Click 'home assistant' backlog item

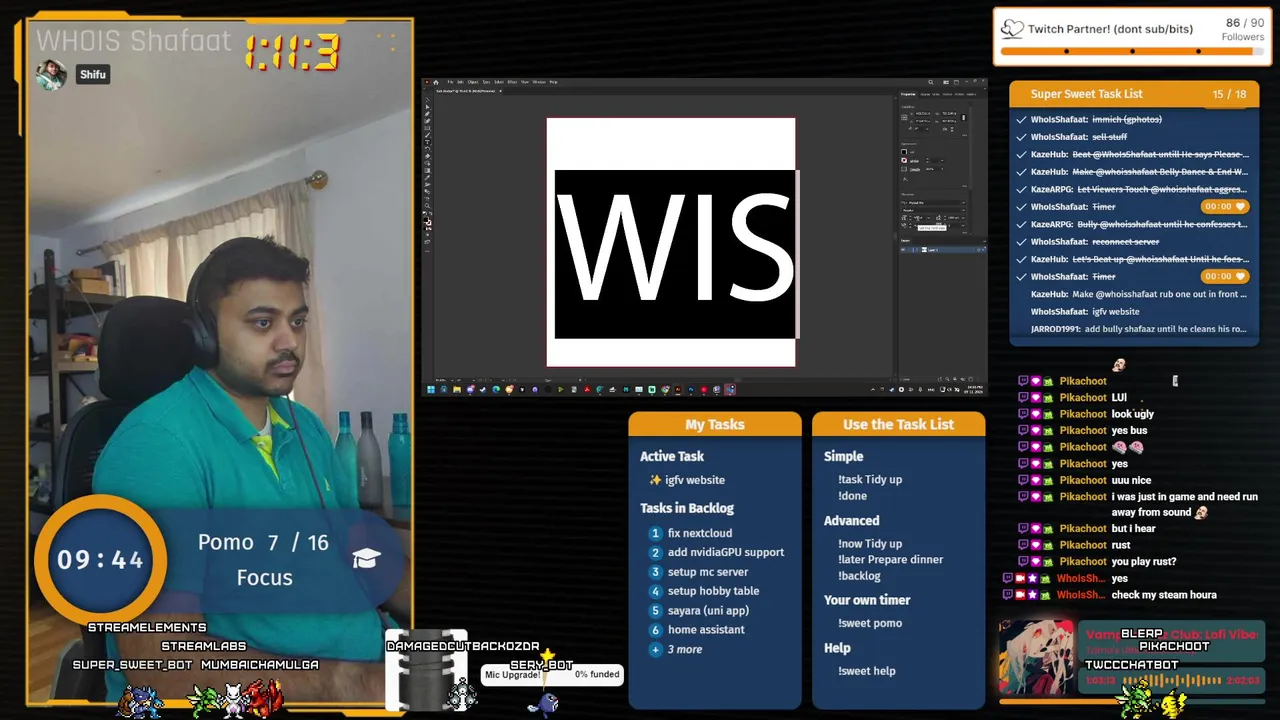(x=706, y=629)
